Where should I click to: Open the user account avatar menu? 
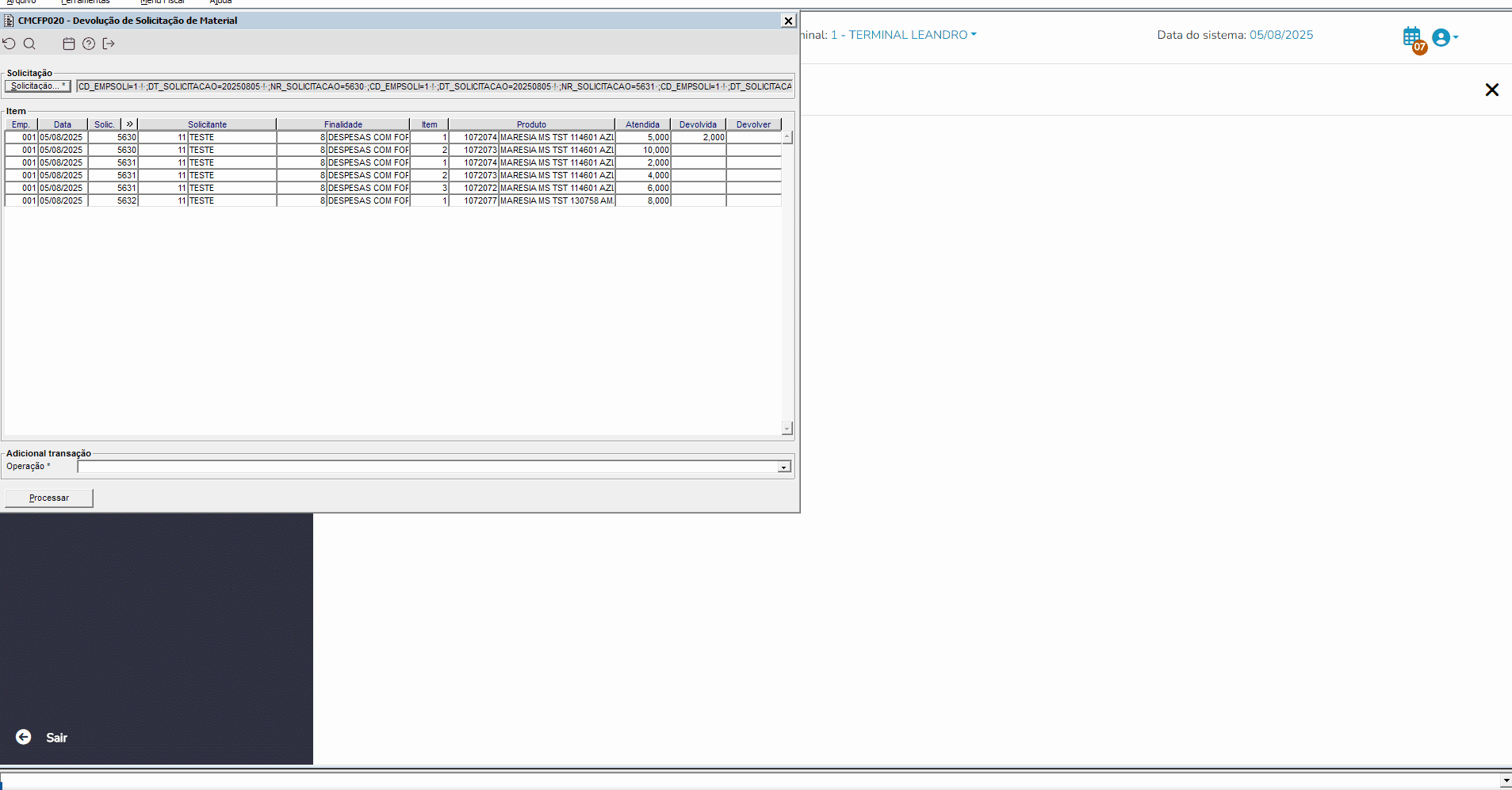[1445, 37]
